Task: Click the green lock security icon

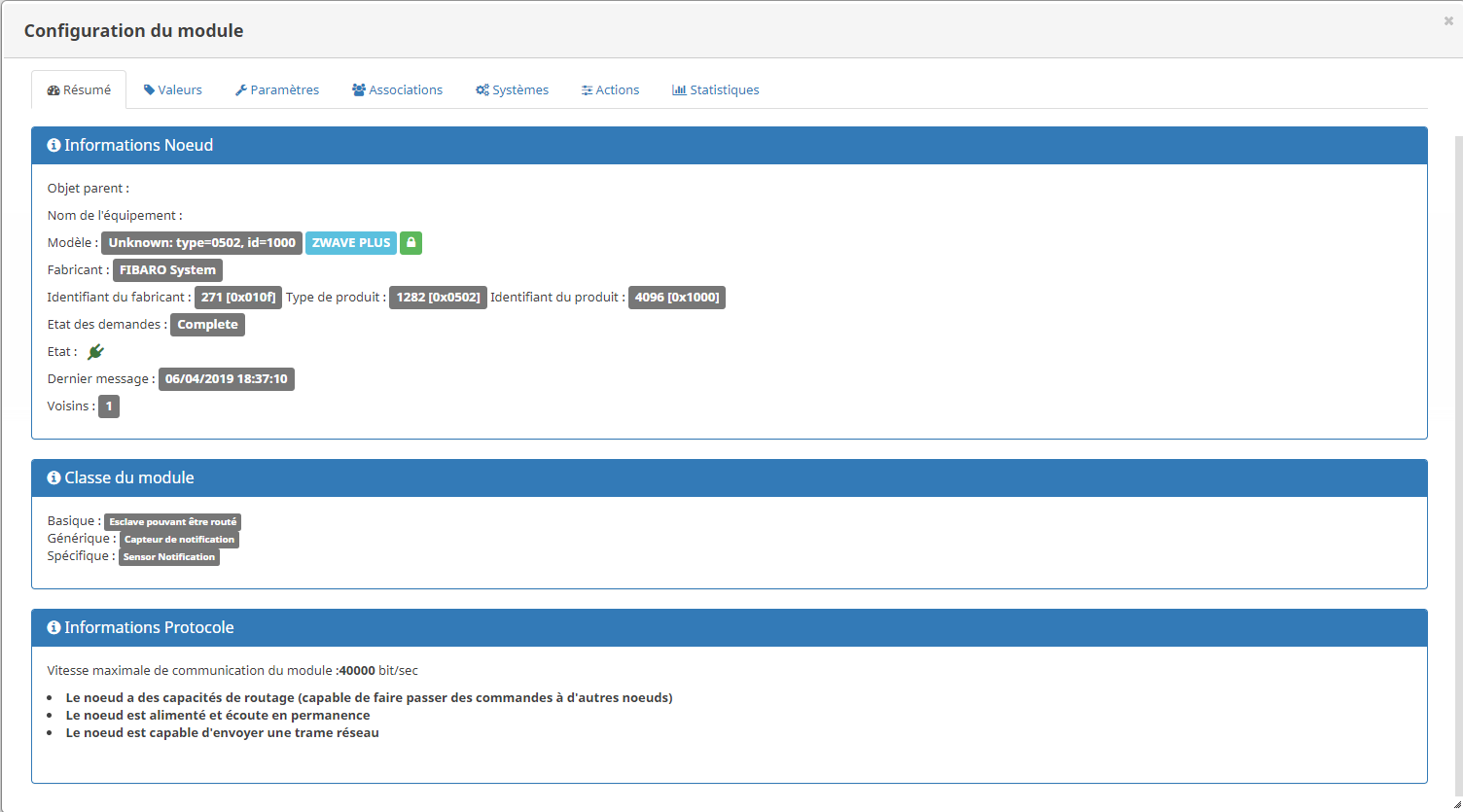Action: (x=411, y=243)
